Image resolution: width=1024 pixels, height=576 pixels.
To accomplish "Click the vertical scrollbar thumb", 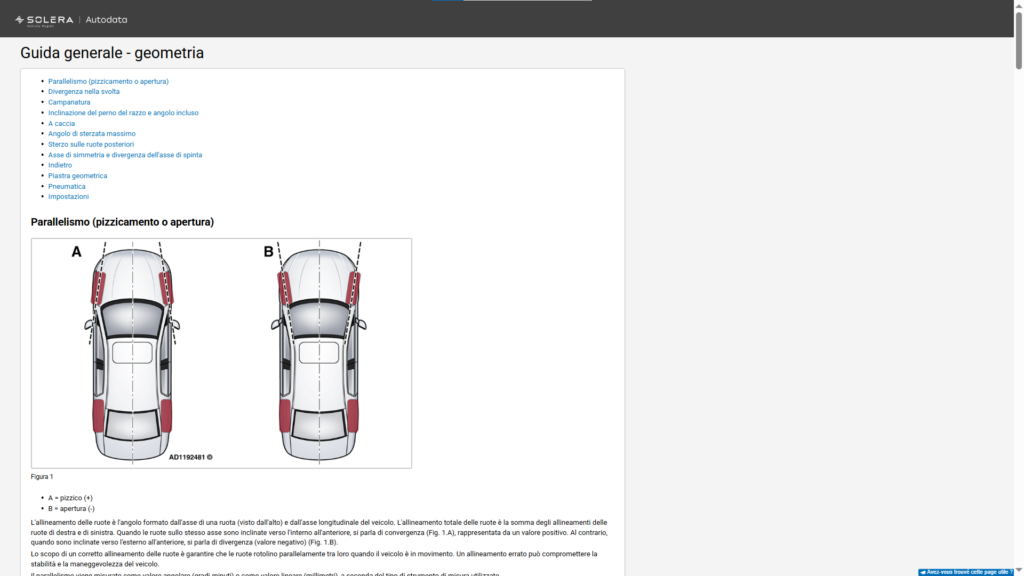I will [x=1019, y=39].
